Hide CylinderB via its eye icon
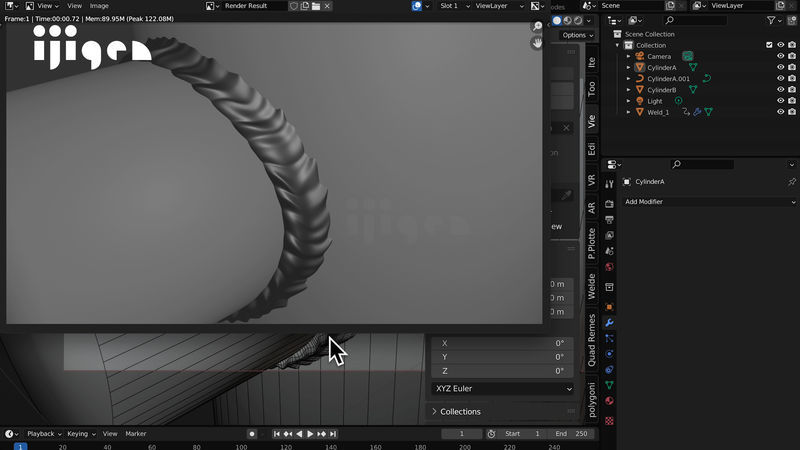The height and width of the screenshot is (450, 800). tap(781, 90)
